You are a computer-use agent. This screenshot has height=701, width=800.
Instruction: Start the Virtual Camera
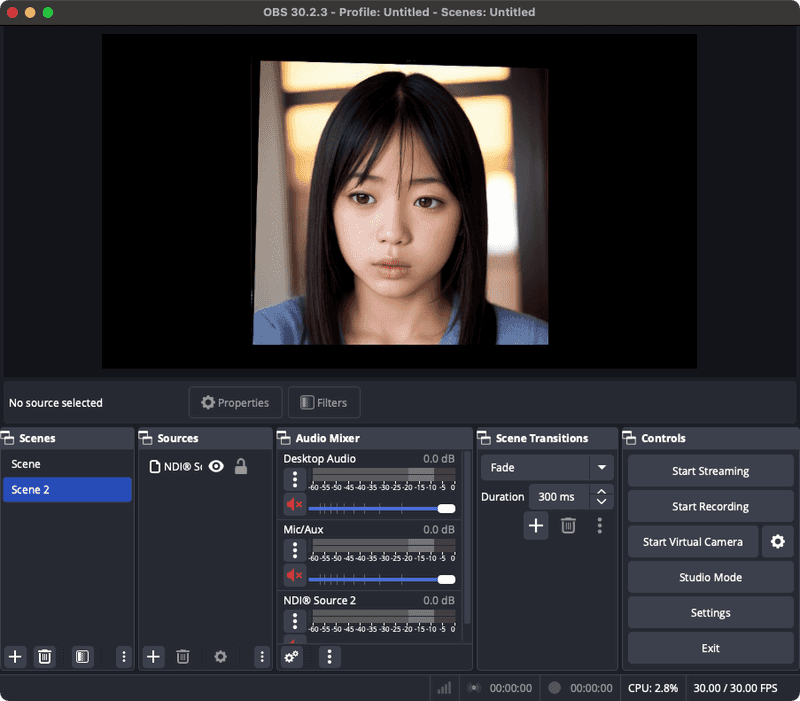(x=693, y=541)
